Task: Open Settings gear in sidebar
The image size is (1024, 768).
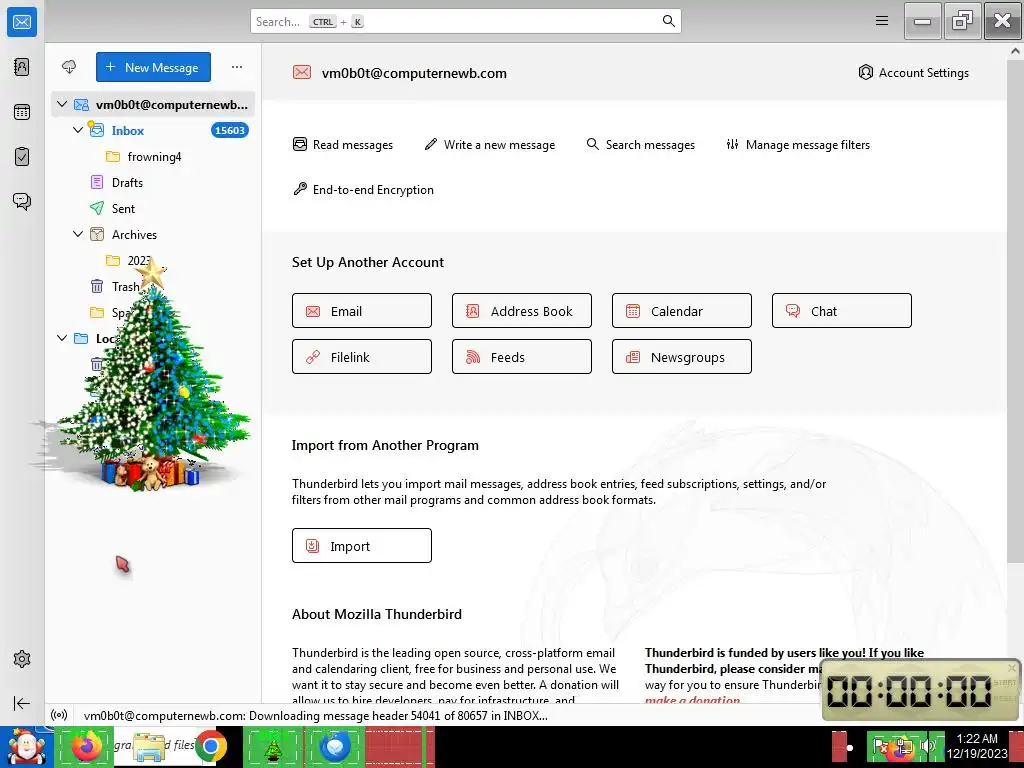Action: (x=22, y=659)
